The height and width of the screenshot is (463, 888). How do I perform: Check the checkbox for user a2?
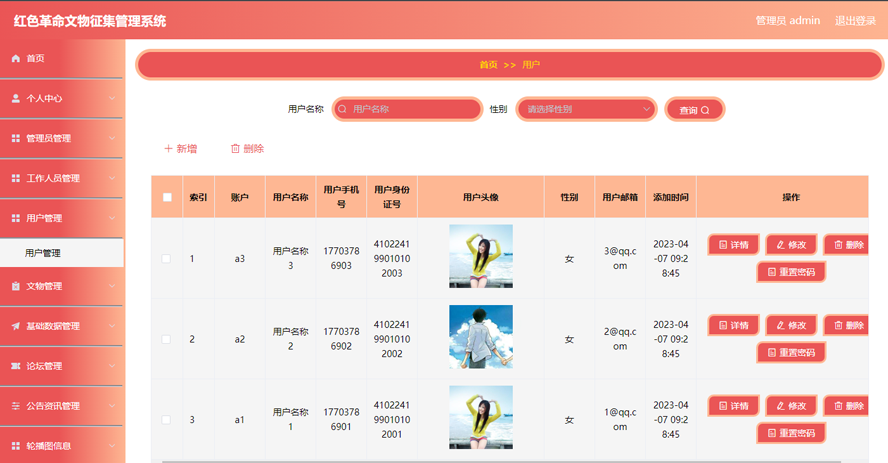(166, 340)
